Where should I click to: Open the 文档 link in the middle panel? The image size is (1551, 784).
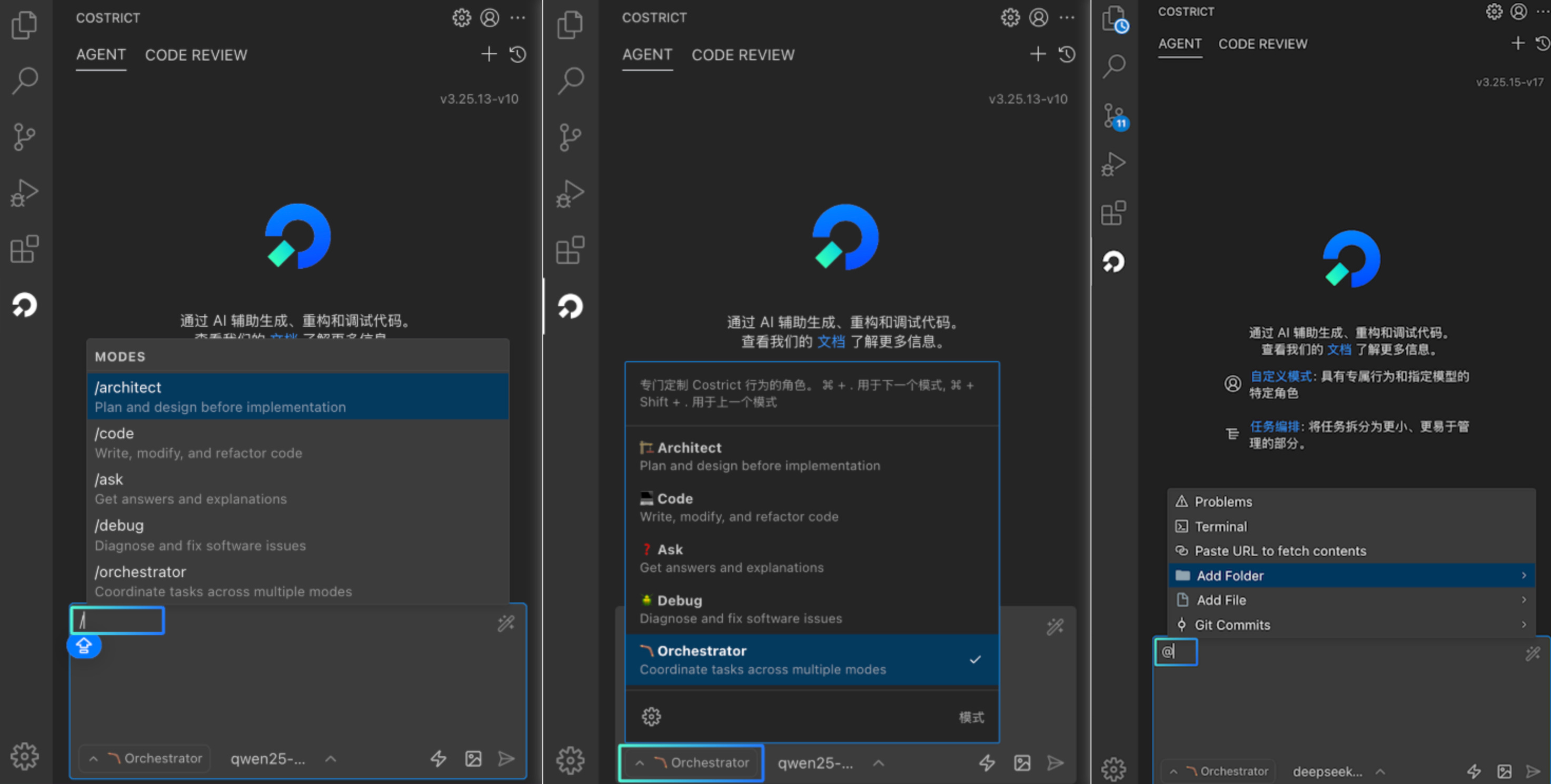coord(831,342)
